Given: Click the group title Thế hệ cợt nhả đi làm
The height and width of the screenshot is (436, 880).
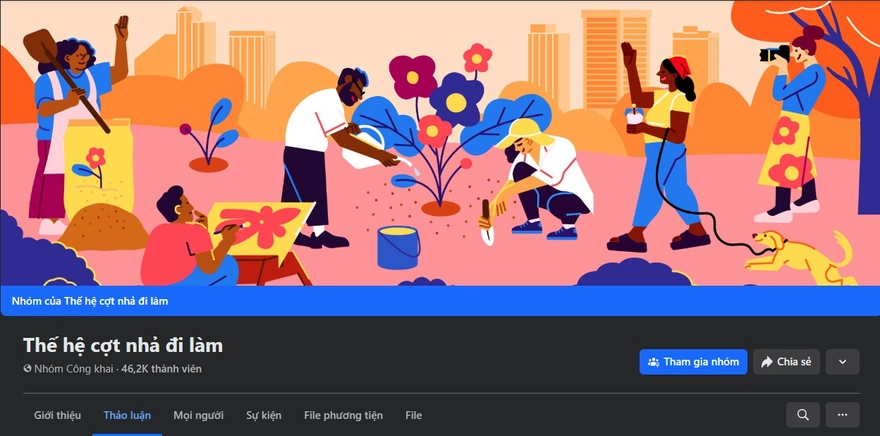Looking at the screenshot, I should [123, 345].
